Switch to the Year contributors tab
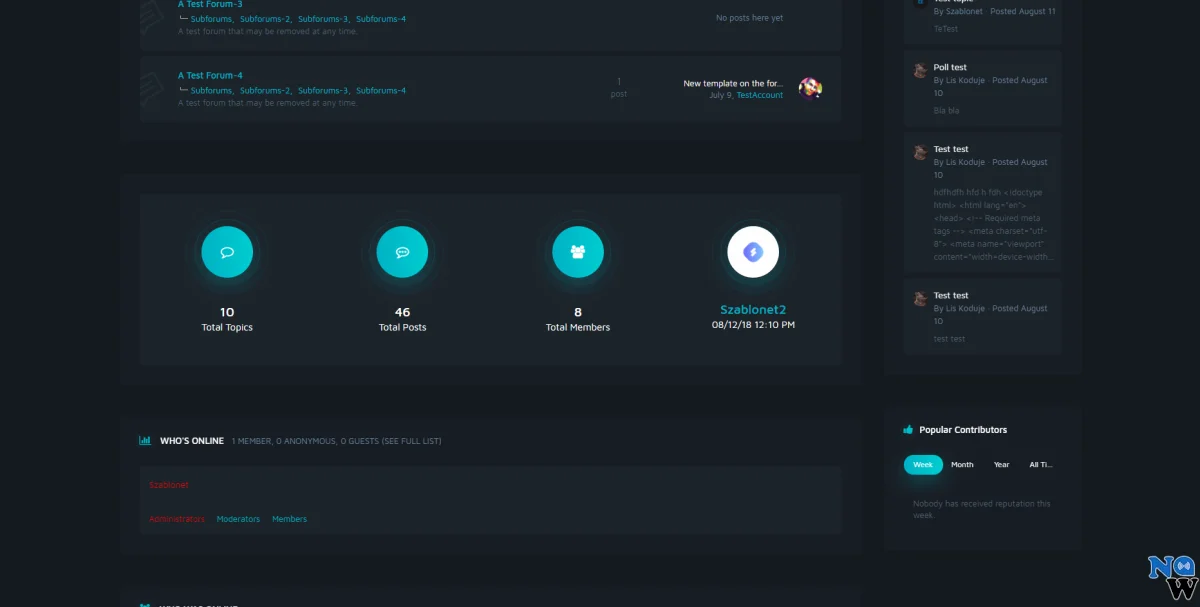Viewport: 1200px width, 607px height. tap(1001, 465)
